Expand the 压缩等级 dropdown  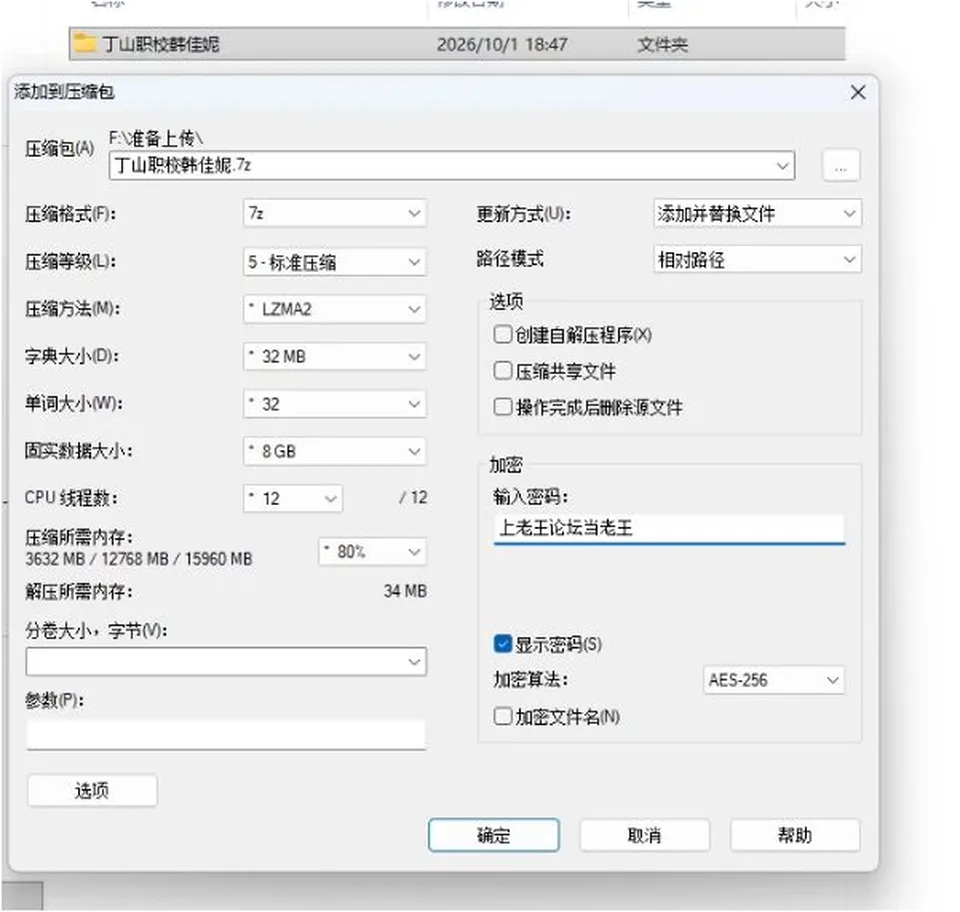pyautogui.click(x=334, y=262)
